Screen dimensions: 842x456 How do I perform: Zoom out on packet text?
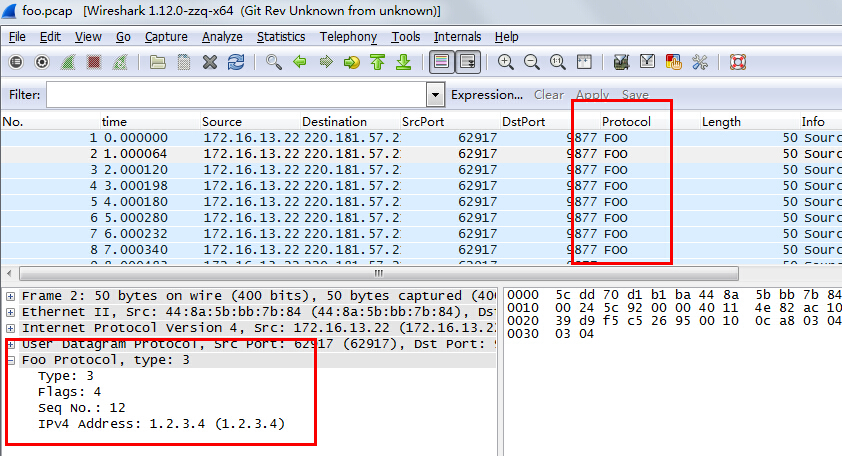click(x=532, y=62)
